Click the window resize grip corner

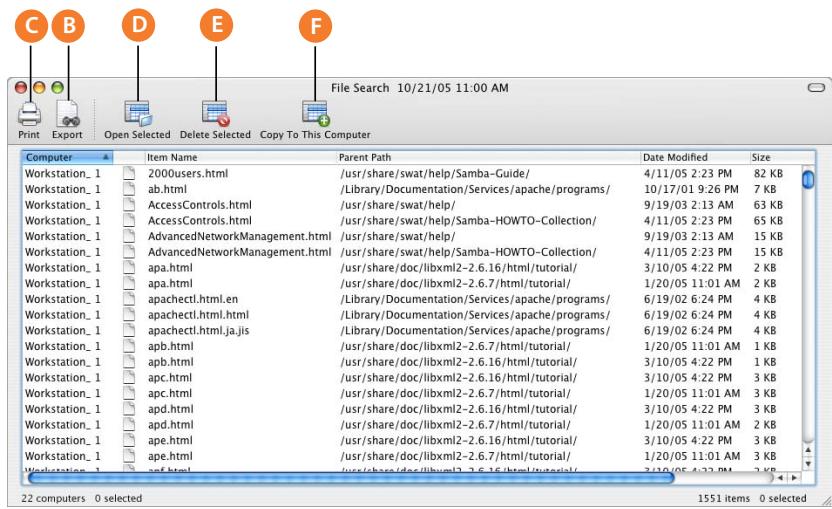pyautogui.click(x=826, y=501)
